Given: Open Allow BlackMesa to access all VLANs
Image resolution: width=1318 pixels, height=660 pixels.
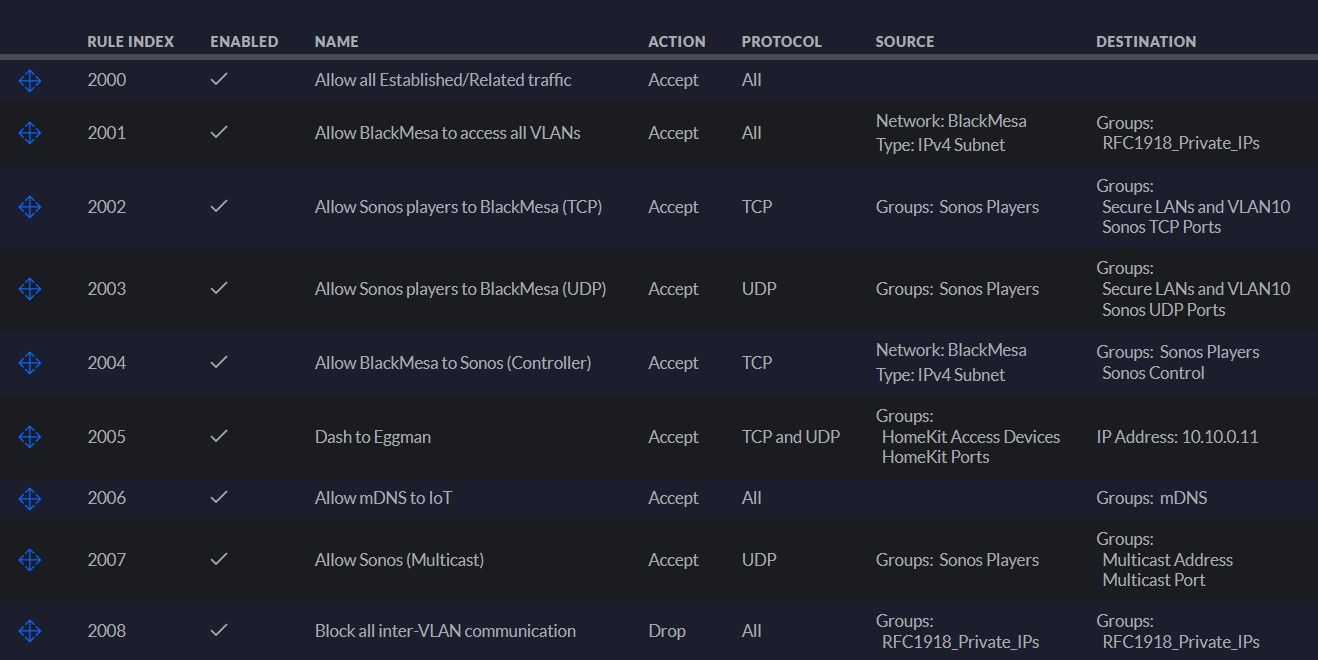Looking at the screenshot, I should 447,133.
